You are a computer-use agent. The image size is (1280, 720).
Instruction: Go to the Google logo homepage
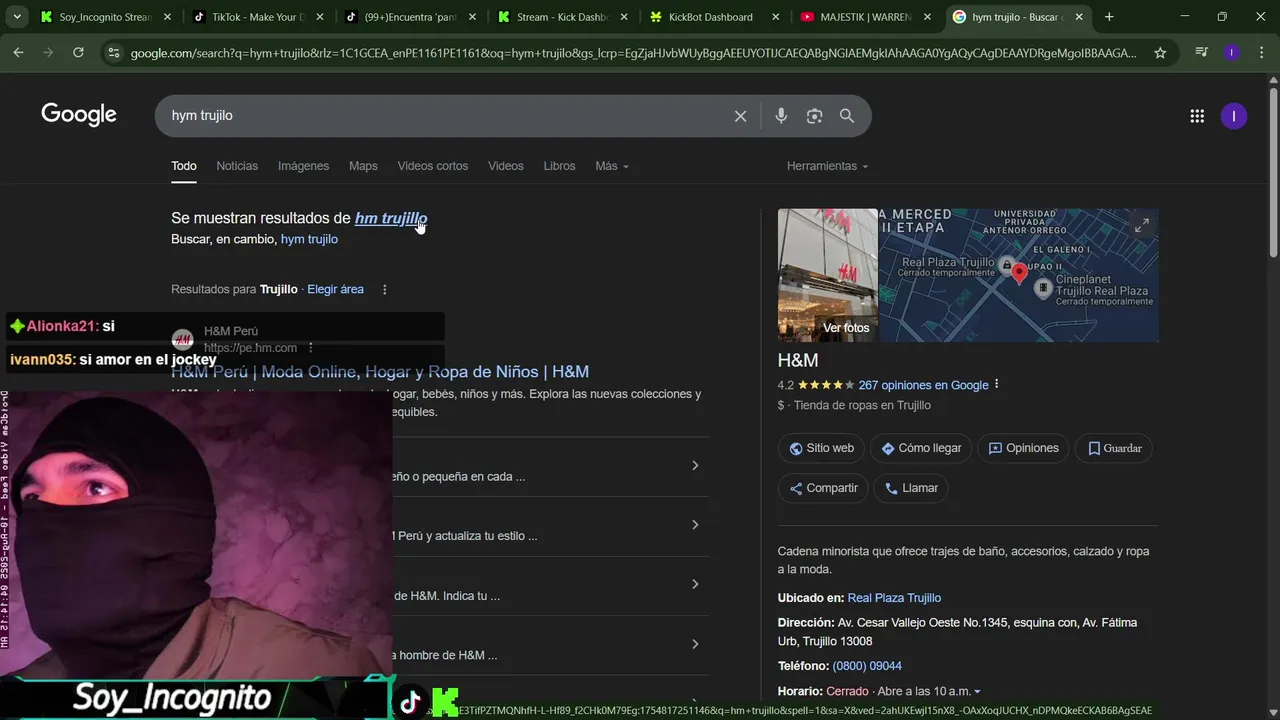(79, 115)
